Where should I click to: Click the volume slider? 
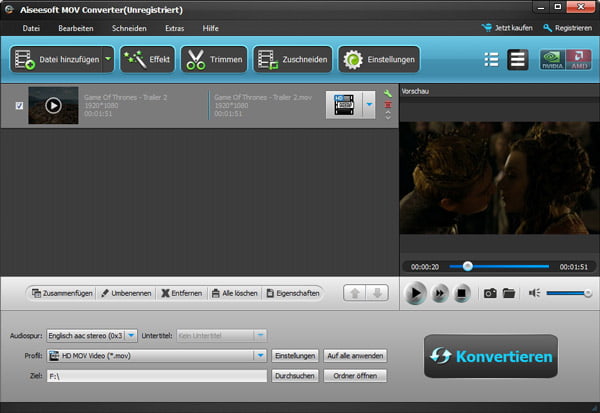(569, 293)
